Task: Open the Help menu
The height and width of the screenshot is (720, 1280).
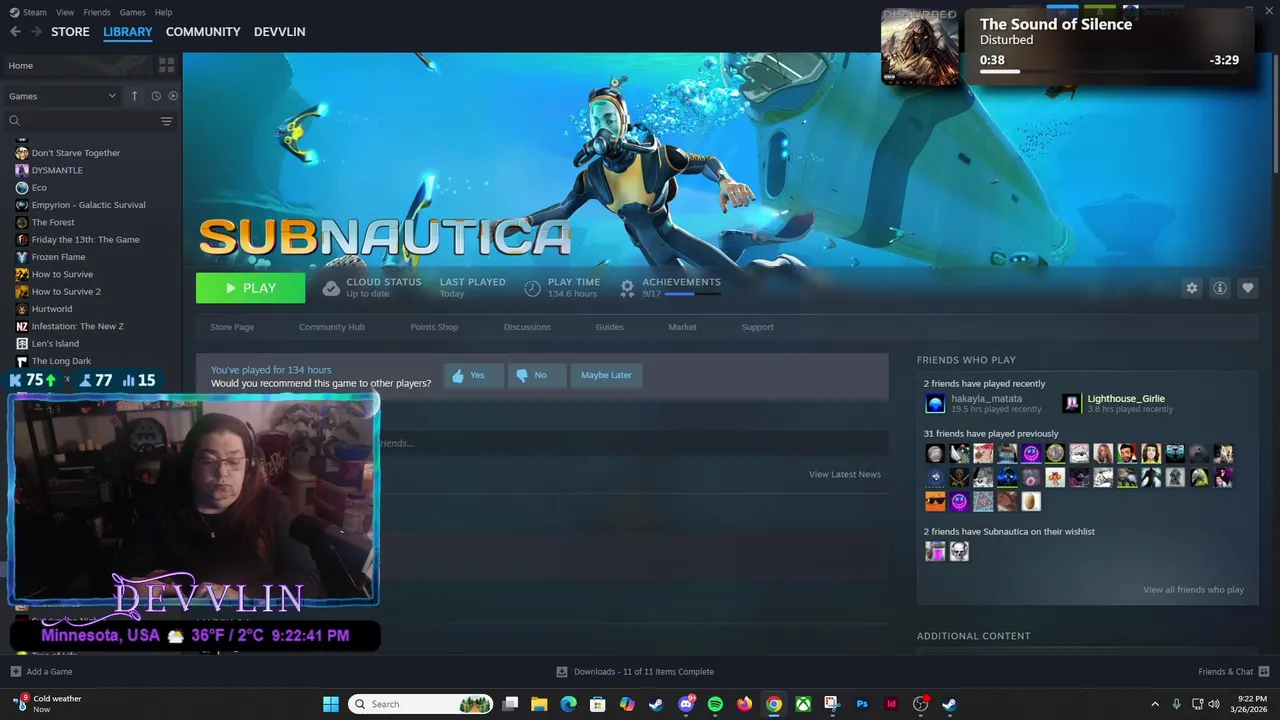Action: click(x=163, y=12)
